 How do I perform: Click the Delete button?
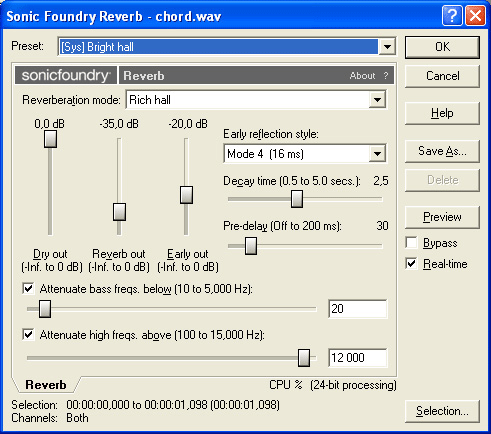[x=442, y=180]
